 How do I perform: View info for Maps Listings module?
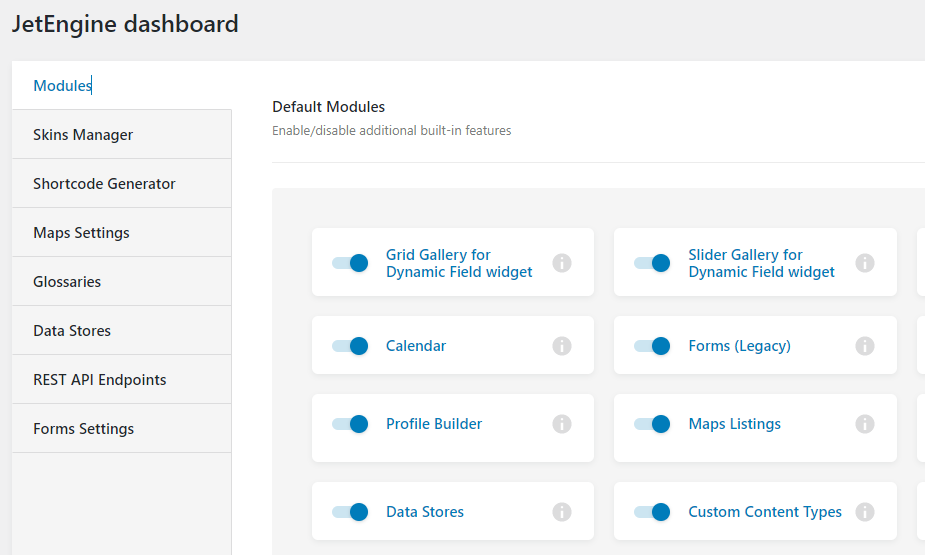(865, 423)
